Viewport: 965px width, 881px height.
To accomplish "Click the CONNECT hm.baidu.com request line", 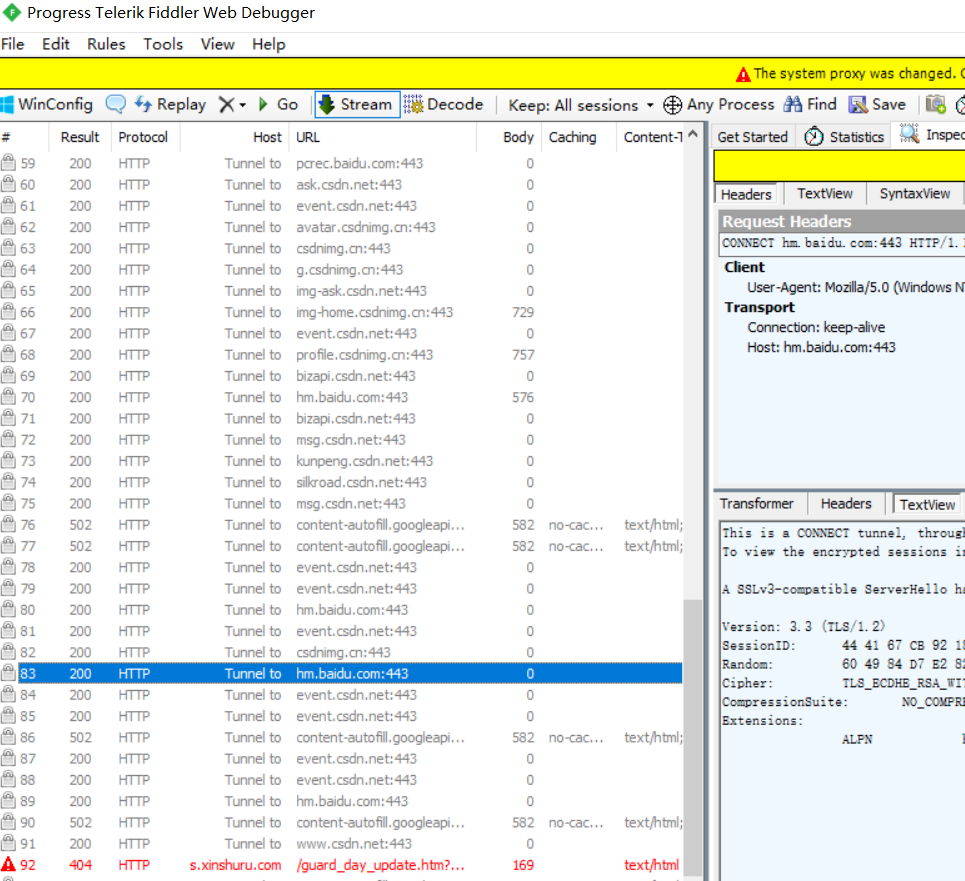I will point(842,243).
